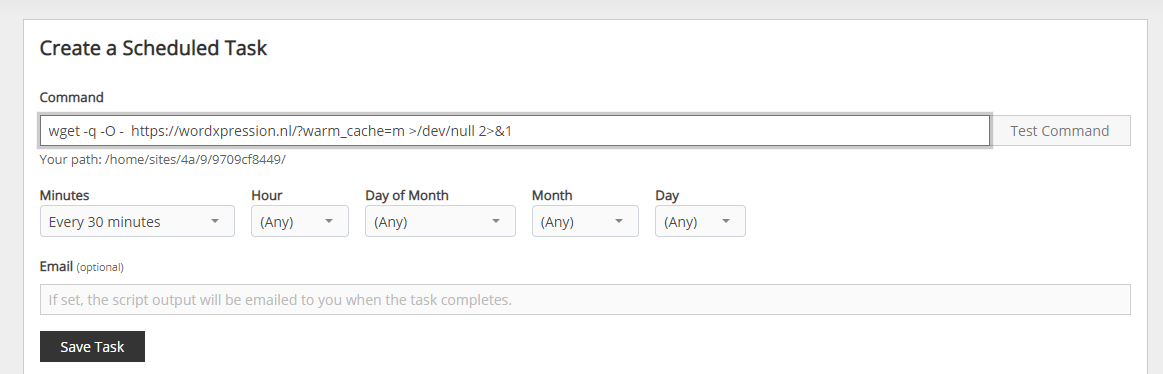Click the Command field label
Viewport: 1163px width, 374px height.
71,97
